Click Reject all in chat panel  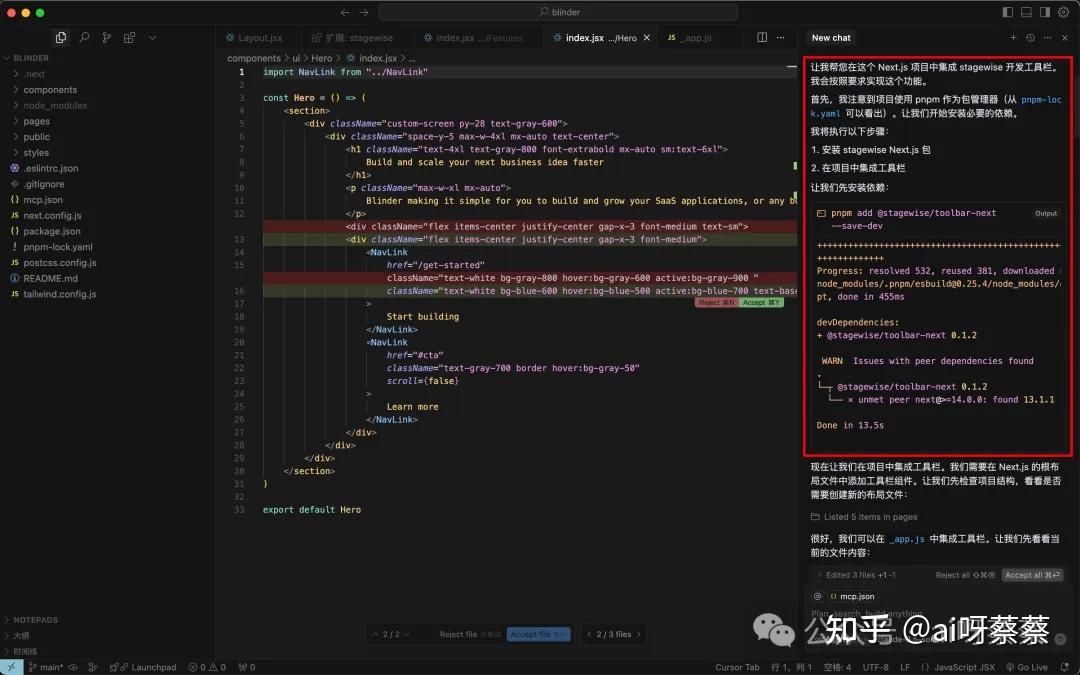[x=964, y=575]
